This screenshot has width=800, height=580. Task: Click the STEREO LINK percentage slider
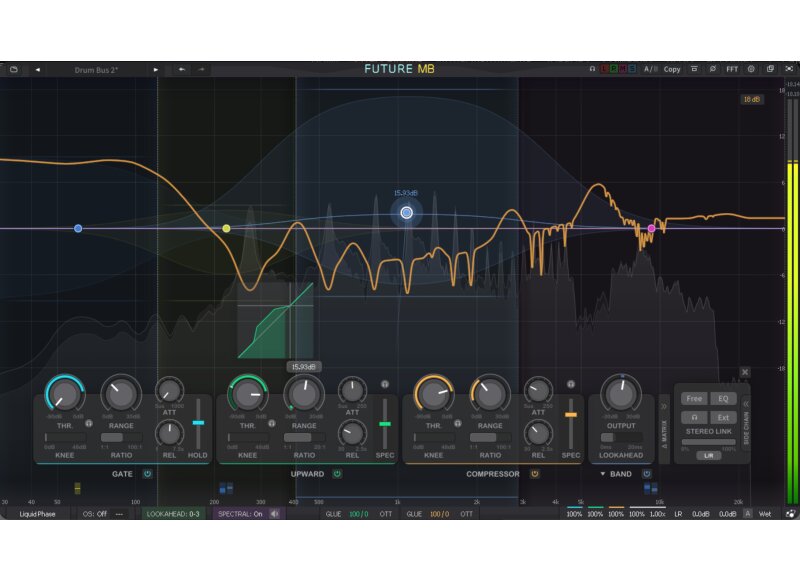[709, 442]
